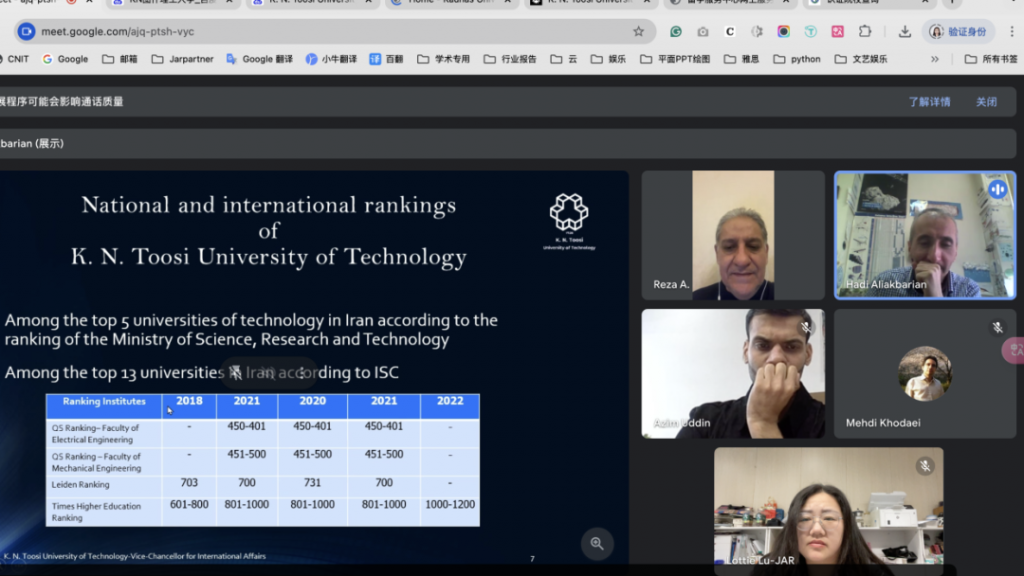Click the site info icon in address bar
Image resolution: width=1024 pixels, height=576 pixels.
click(x=26, y=31)
